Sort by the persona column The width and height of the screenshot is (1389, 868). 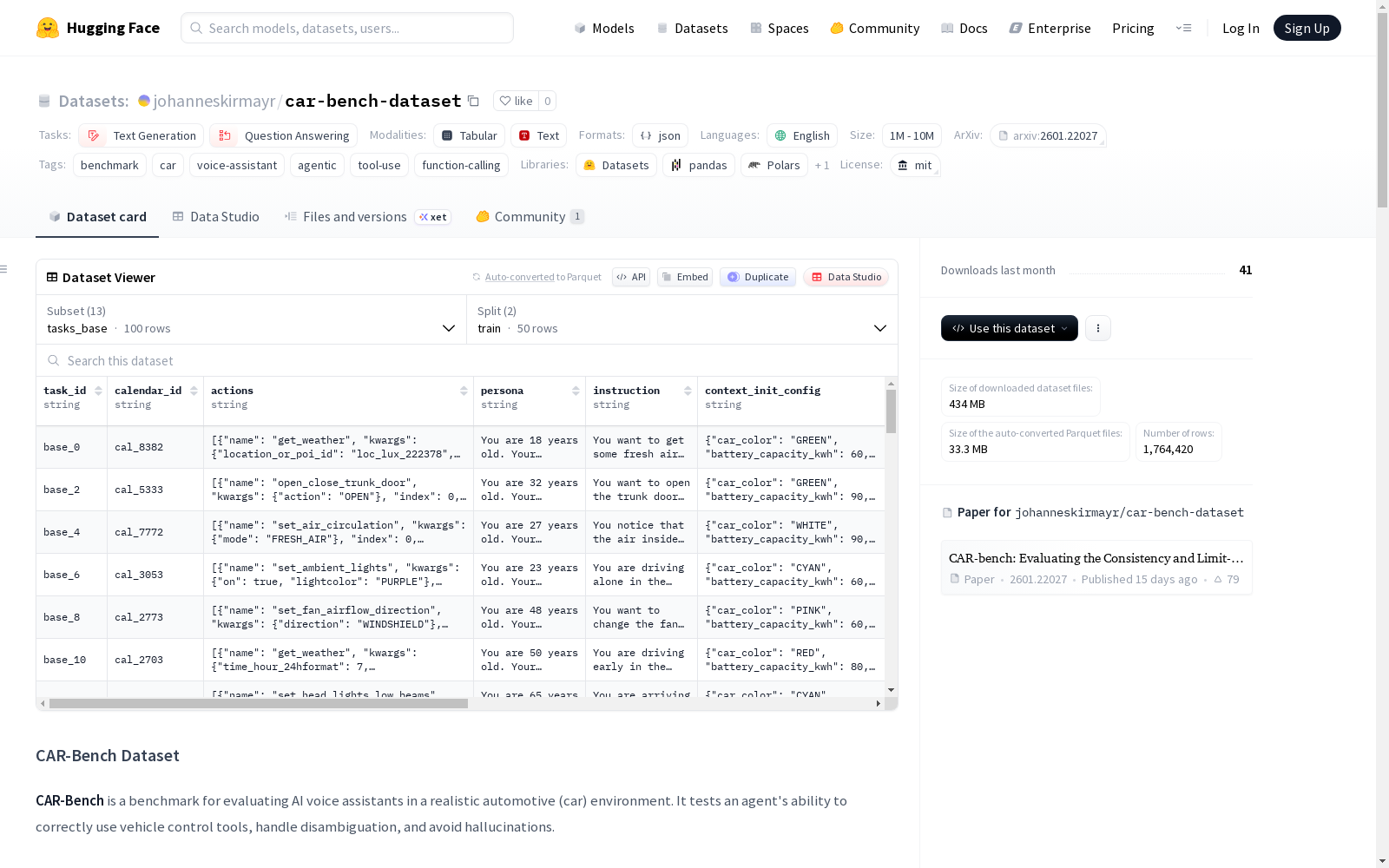click(x=576, y=391)
